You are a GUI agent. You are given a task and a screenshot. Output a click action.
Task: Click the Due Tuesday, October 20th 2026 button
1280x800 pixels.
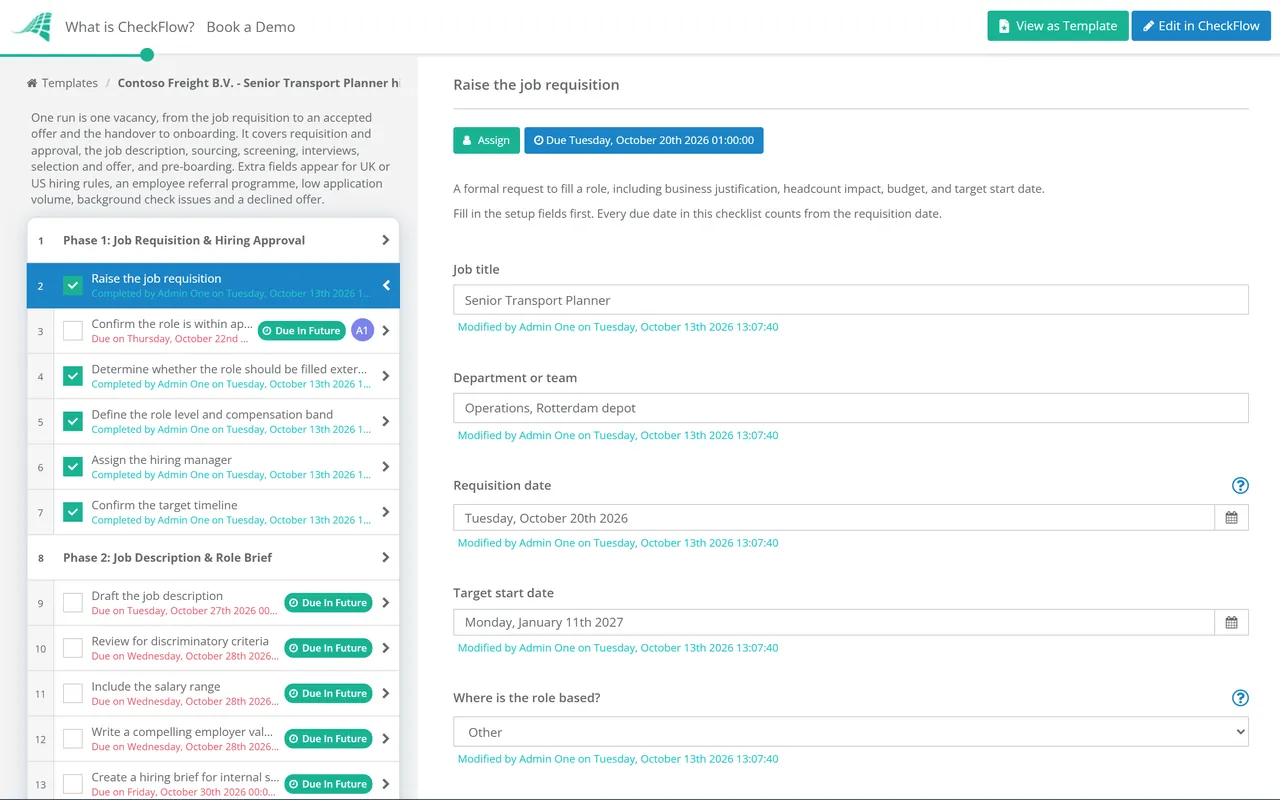(644, 140)
